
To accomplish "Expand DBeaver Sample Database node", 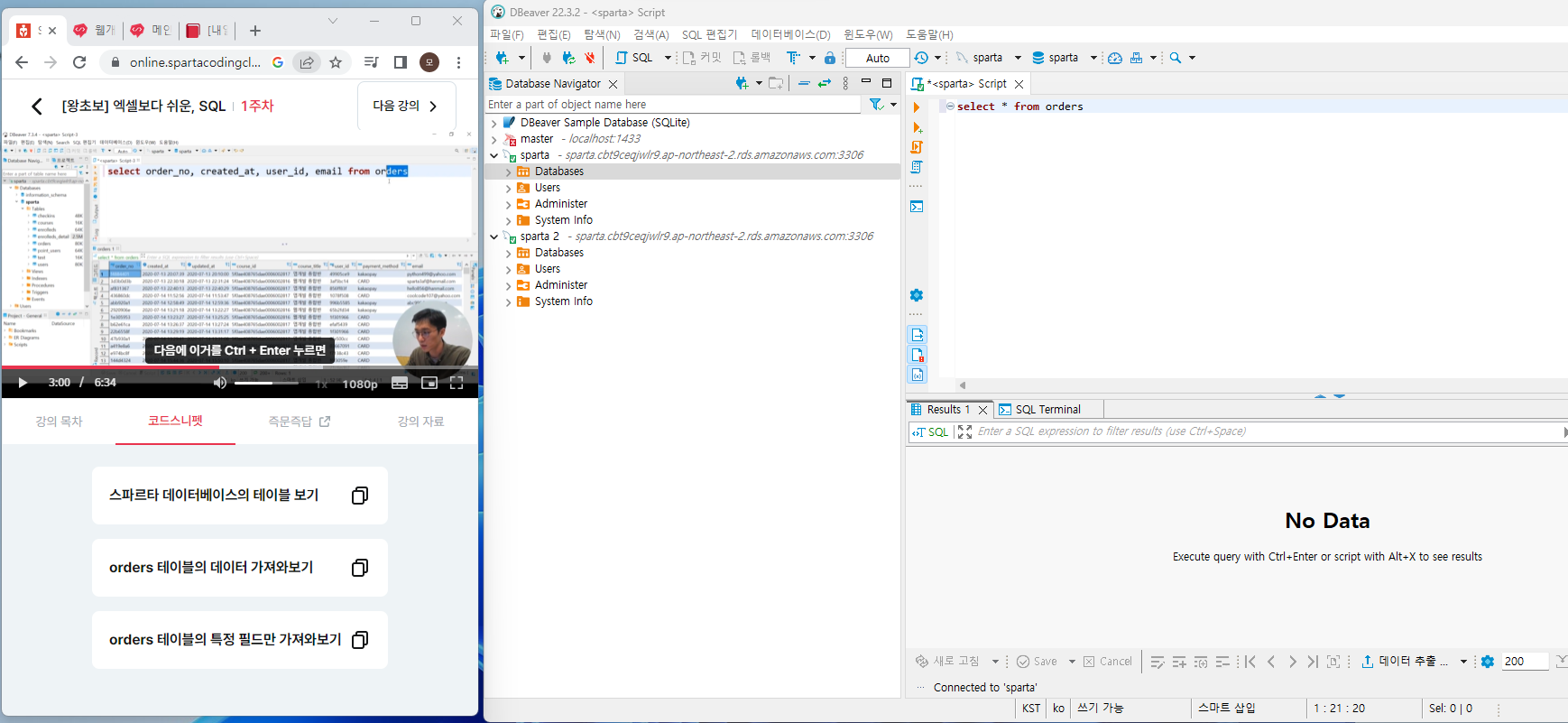I will (493, 123).
